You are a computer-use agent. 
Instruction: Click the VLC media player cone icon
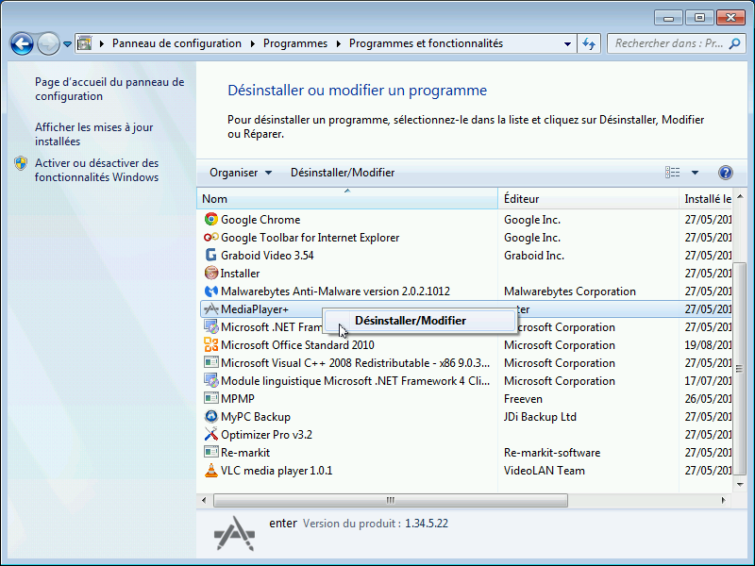(x=211, y=470)
